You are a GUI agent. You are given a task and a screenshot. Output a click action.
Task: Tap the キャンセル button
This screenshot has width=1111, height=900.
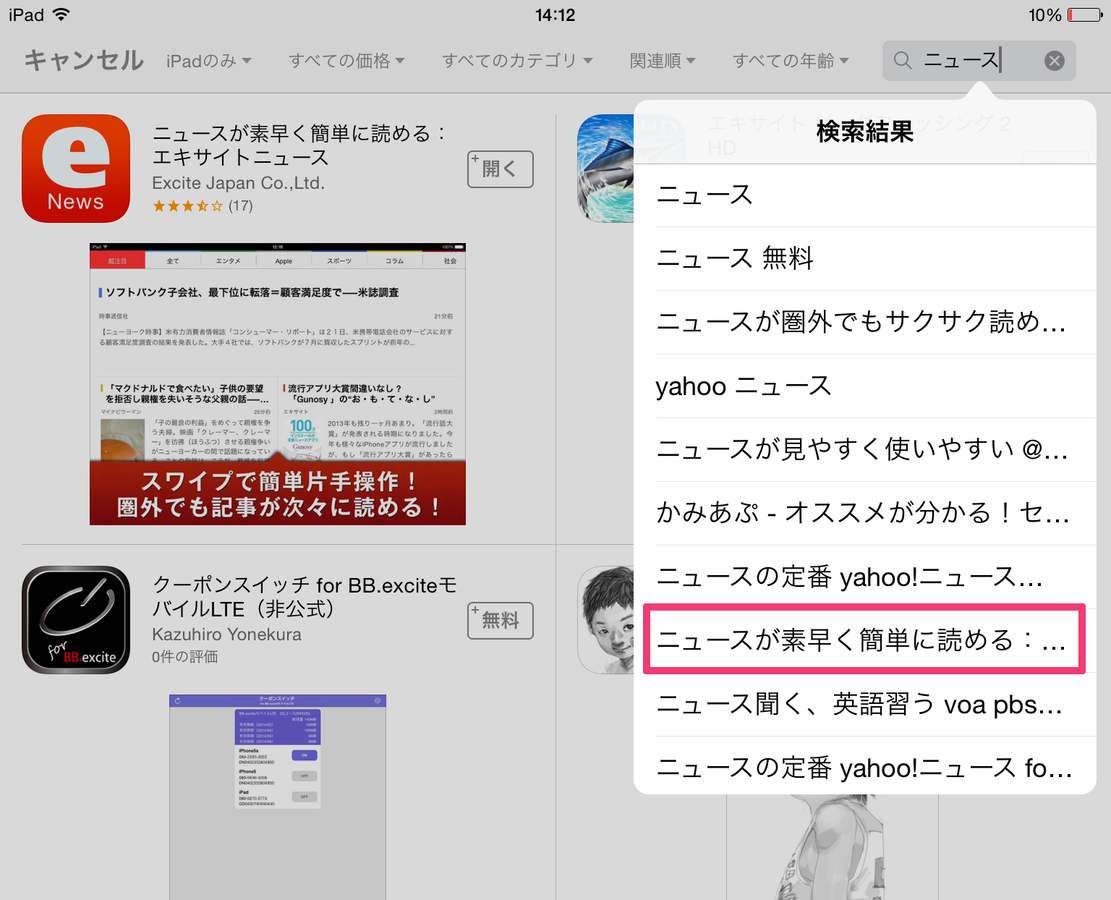point(84,61)
